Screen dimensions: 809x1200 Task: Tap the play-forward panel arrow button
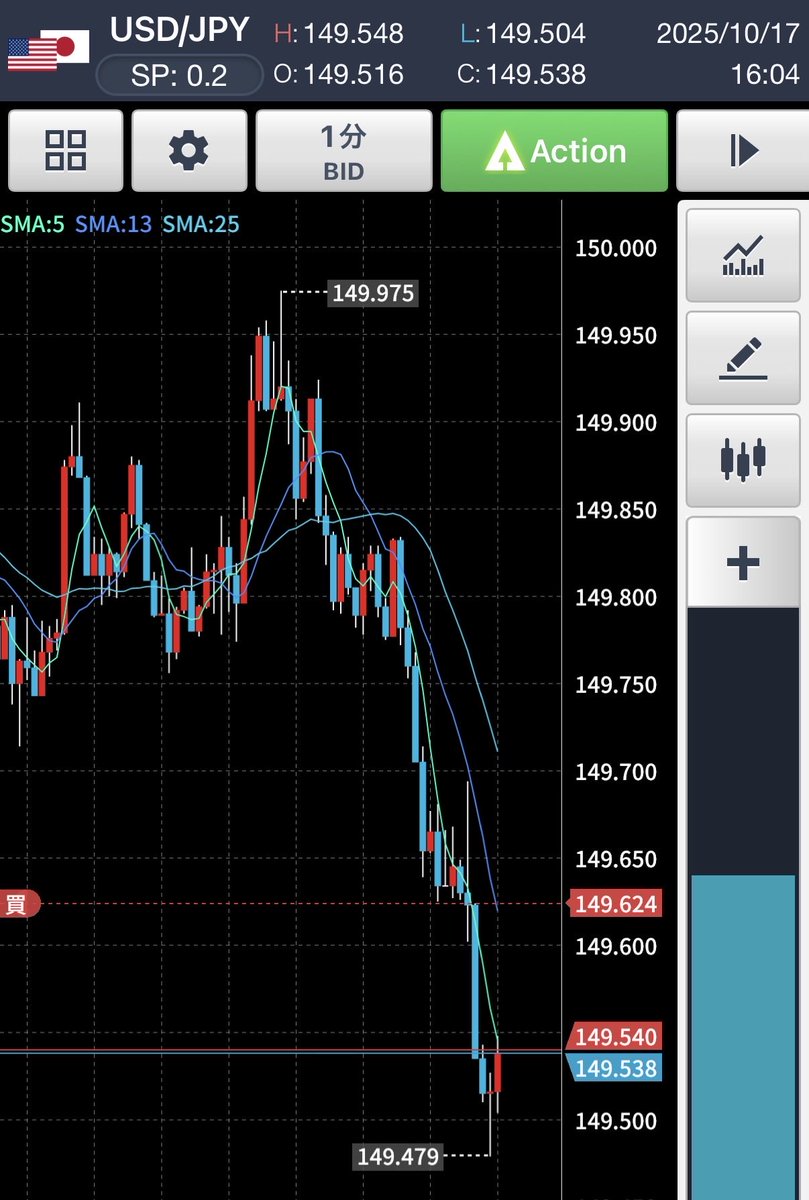coord(743,151)
